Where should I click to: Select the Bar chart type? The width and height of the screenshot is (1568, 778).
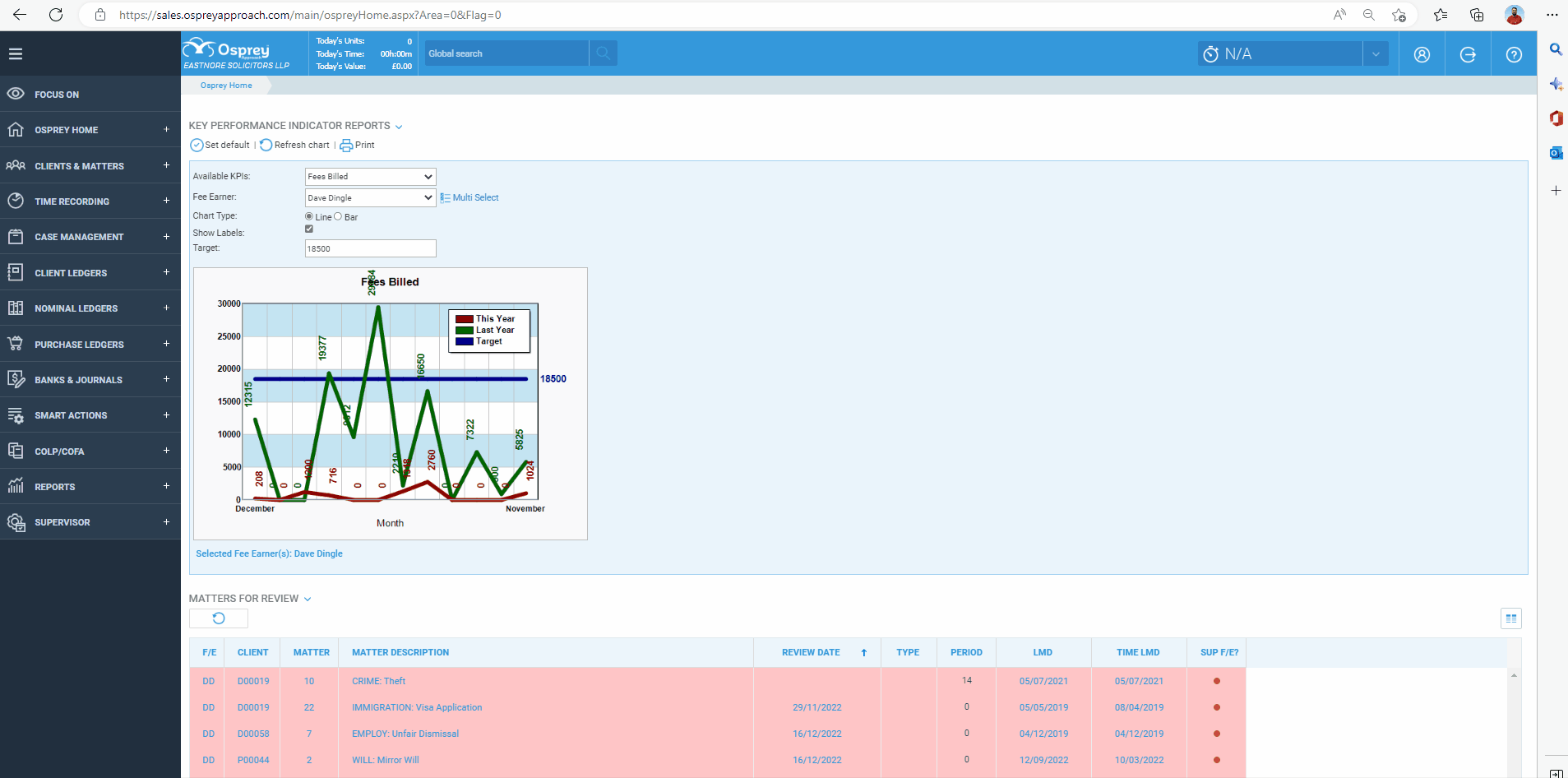pyautogui.click(x=337, y=216)
